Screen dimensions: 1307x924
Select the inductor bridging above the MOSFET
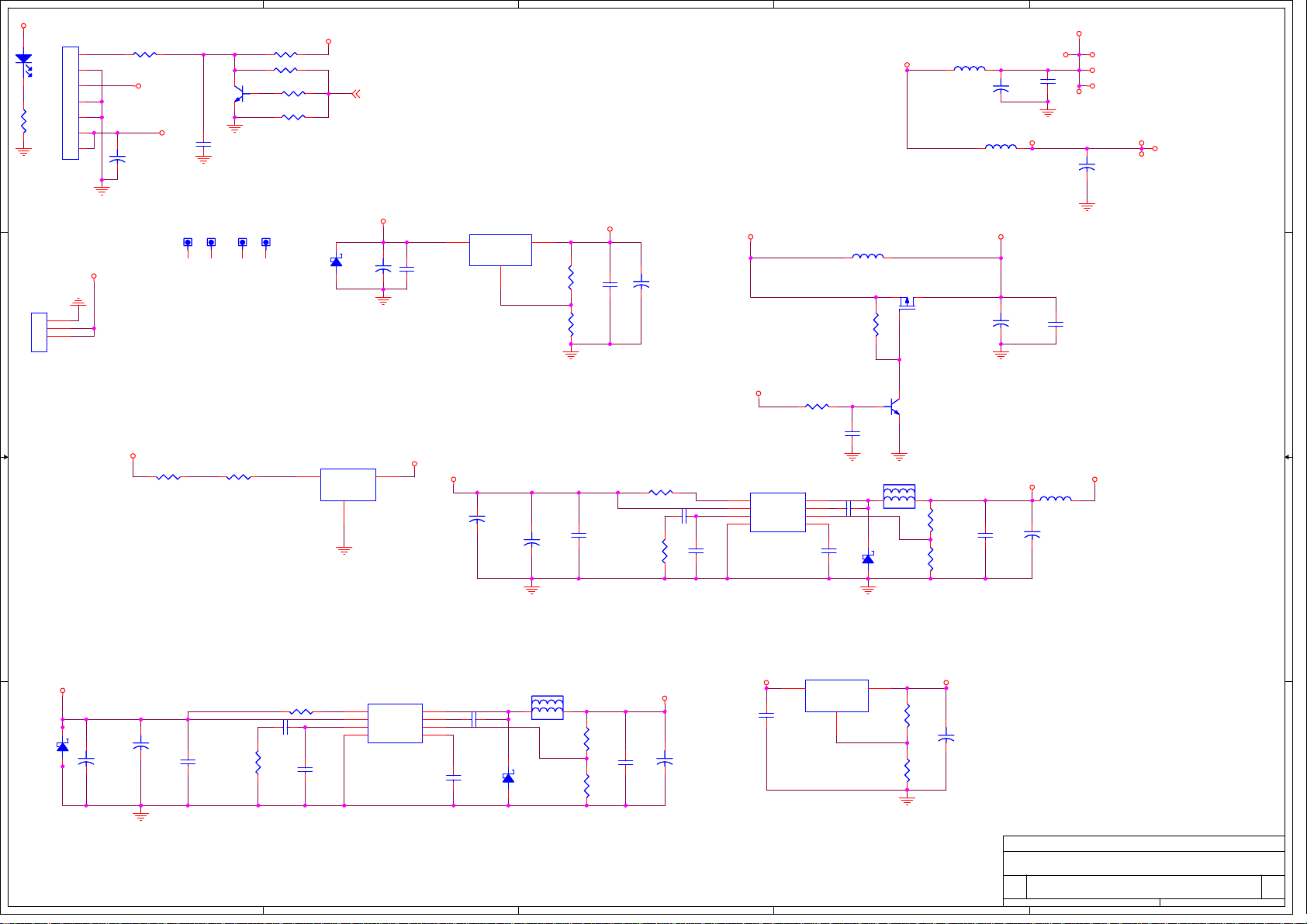coord(868,256)
